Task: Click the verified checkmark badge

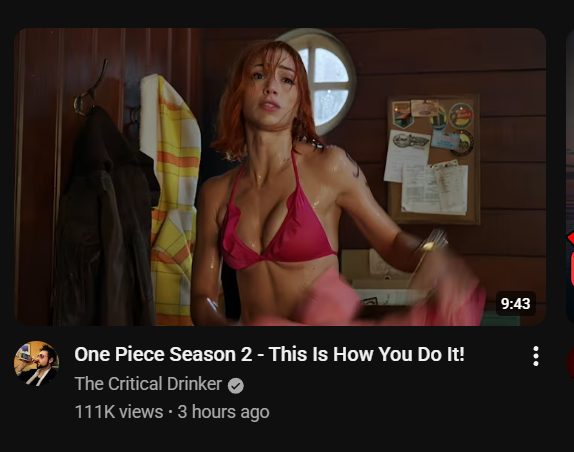Action: coord(236,386)
